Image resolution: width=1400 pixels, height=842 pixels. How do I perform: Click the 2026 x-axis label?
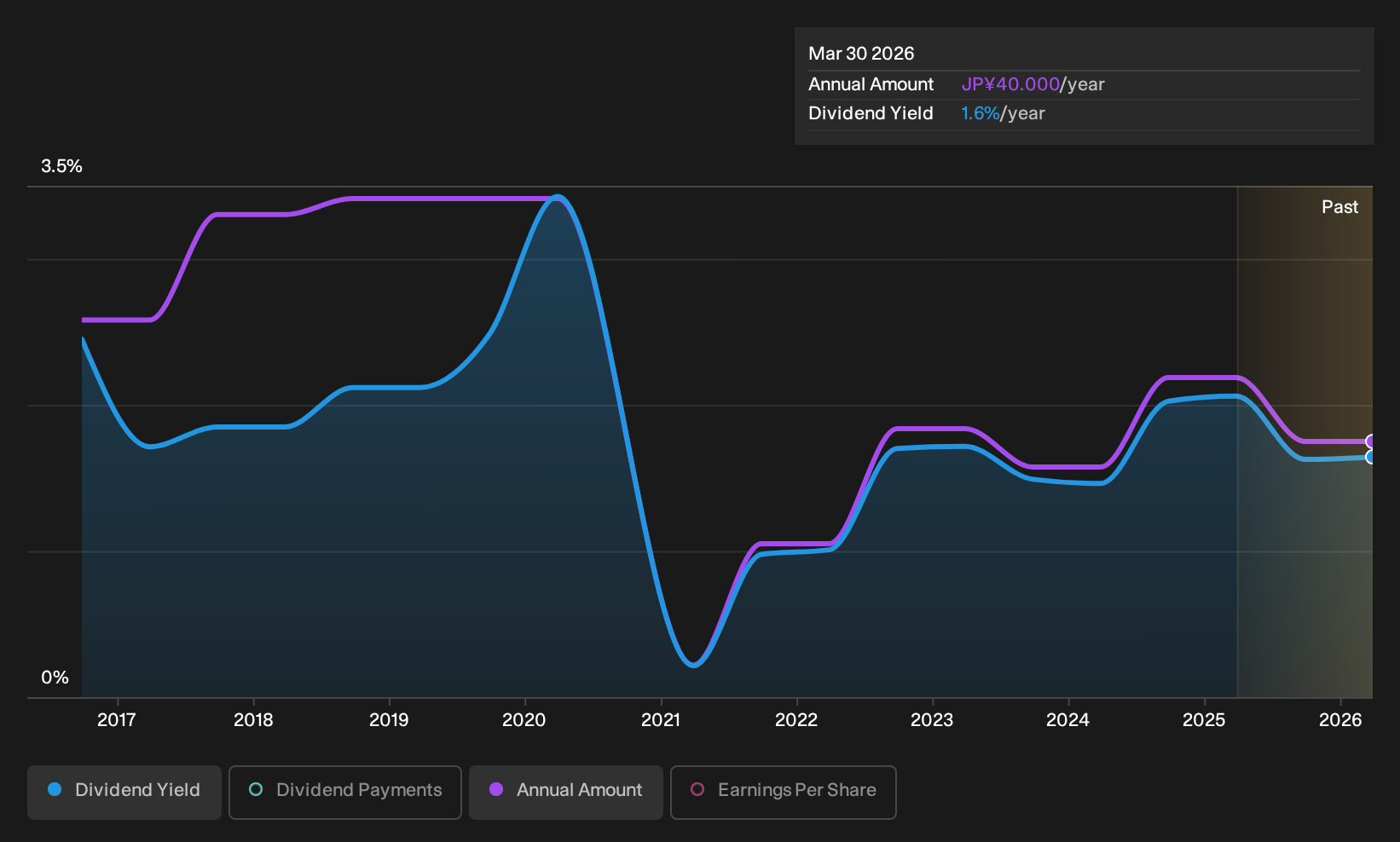point(1340,720)
